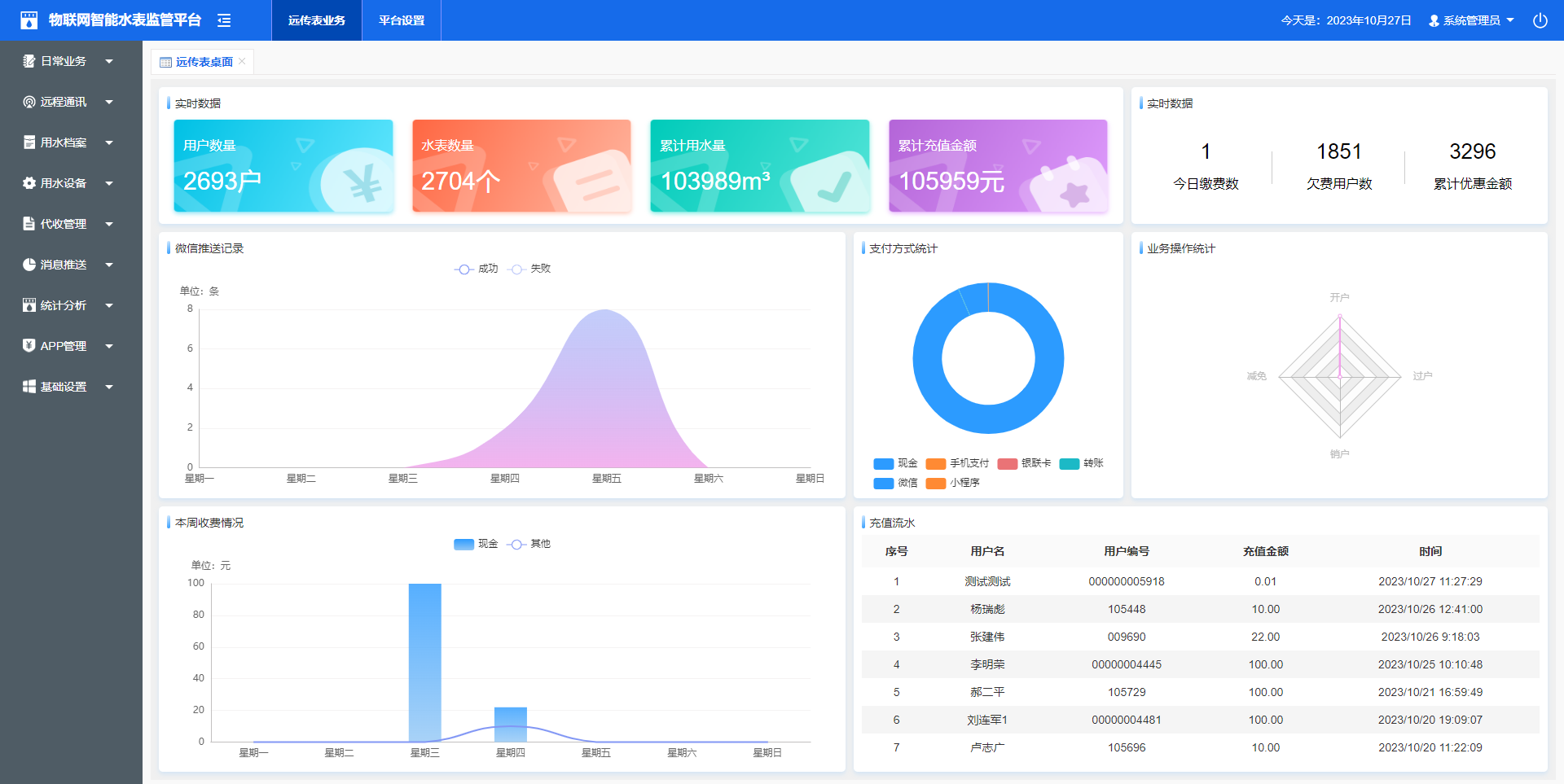Click user name 测试测试 in recharge table
Screen dimensions: 1564x784
coord(987,581)
